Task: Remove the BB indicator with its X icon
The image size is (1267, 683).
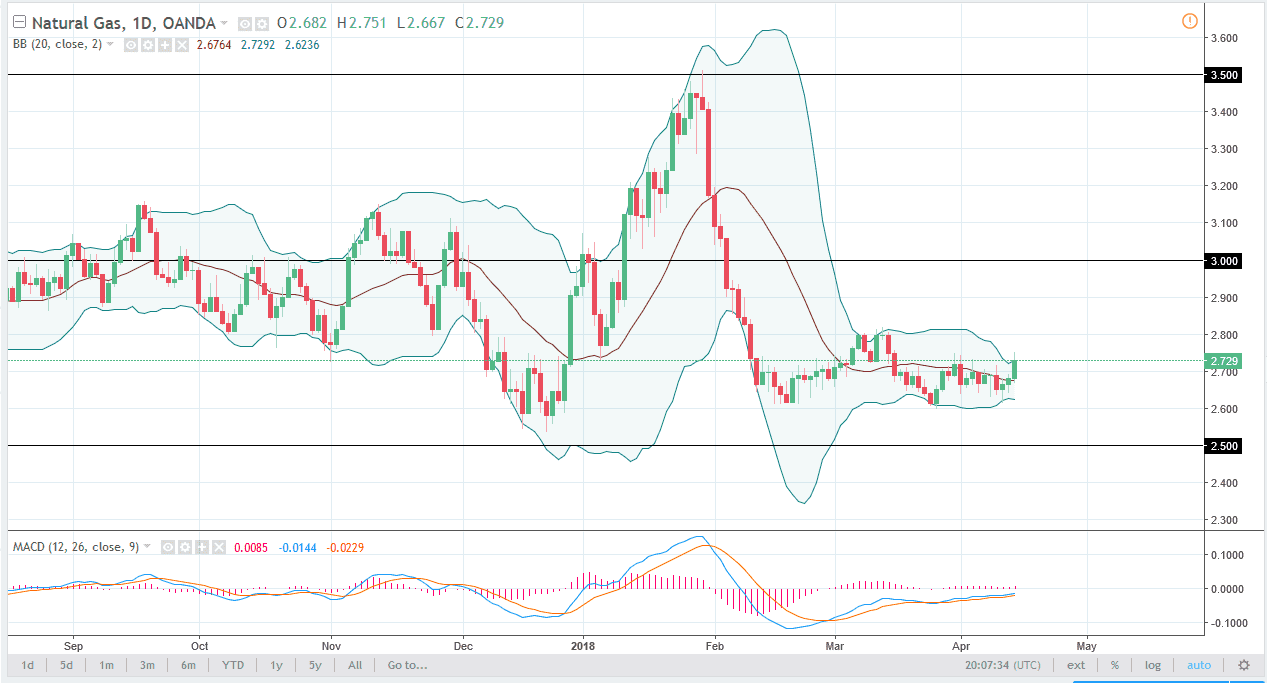Action: 180,44
